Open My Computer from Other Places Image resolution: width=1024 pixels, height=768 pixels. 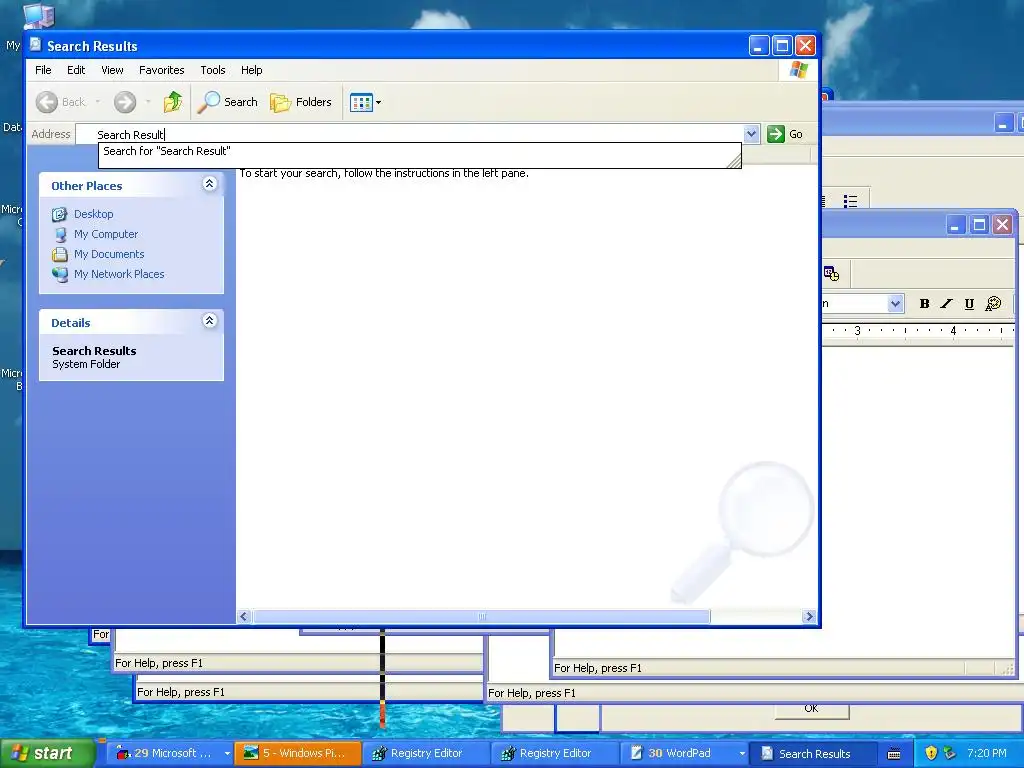[x=106, y=234]
